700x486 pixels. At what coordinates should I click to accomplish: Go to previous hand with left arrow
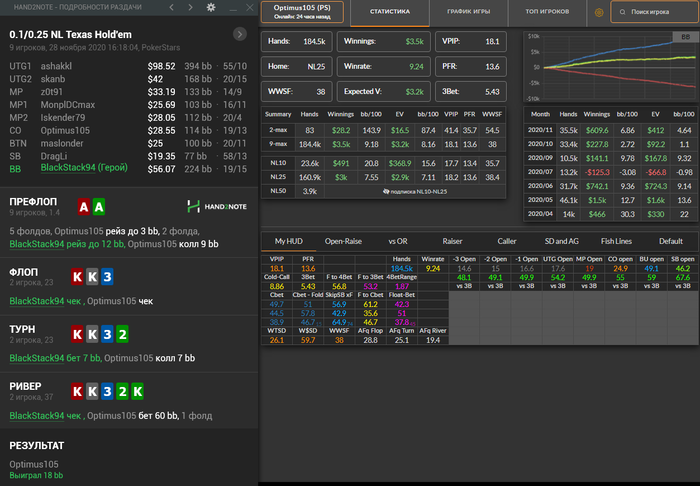[x=172, y=7]
